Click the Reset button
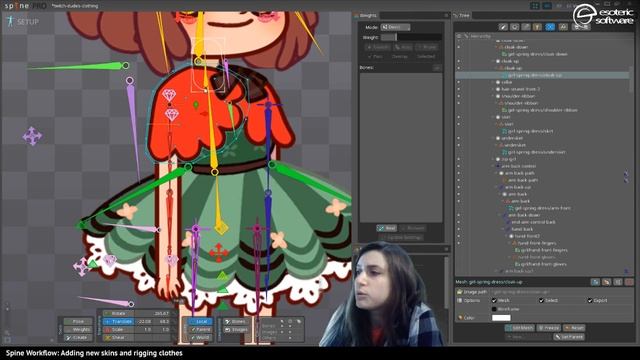The width and height of the screenshot is (640, 360). click(574, 328)
